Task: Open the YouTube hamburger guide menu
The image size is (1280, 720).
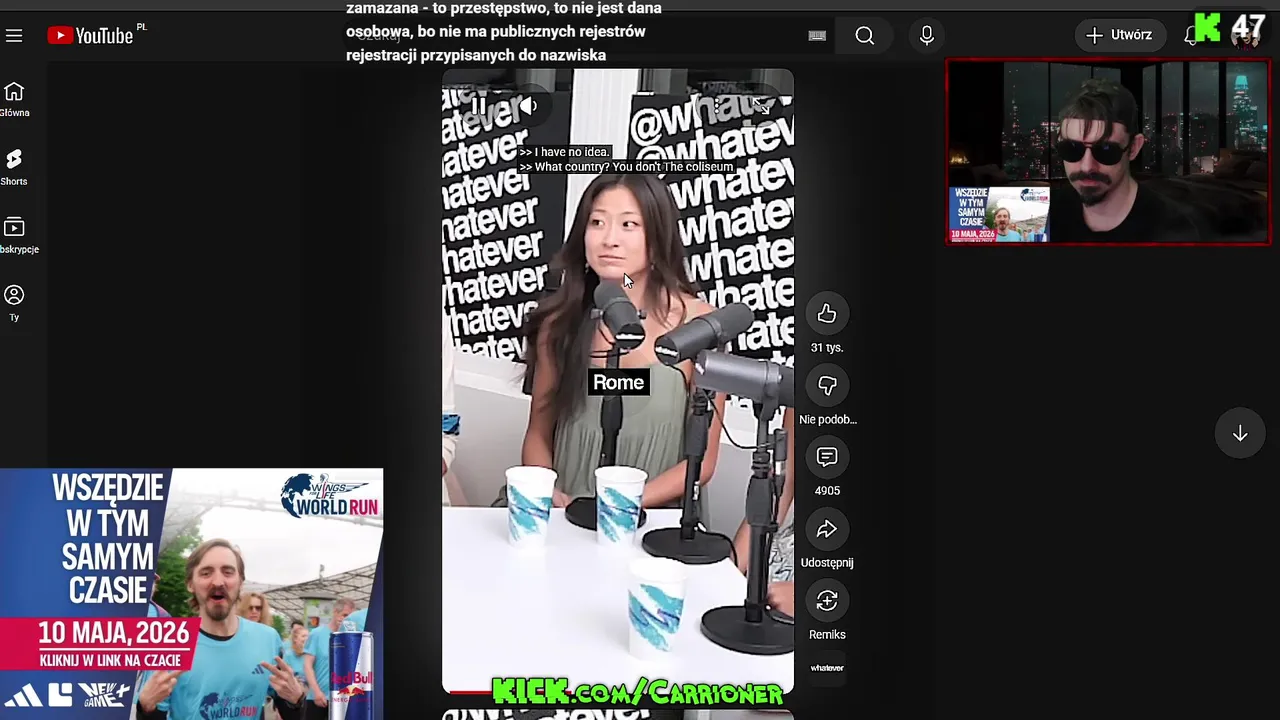Action: tap(14, 36)
